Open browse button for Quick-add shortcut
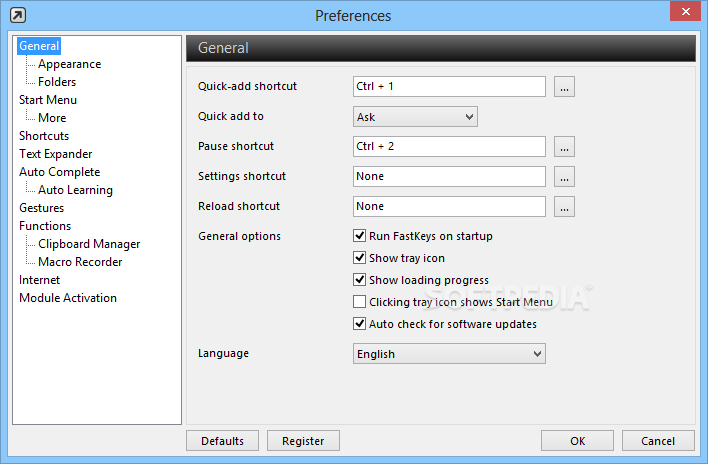The width and height of the screenshot is (708, 464). (x=564, y=86)
